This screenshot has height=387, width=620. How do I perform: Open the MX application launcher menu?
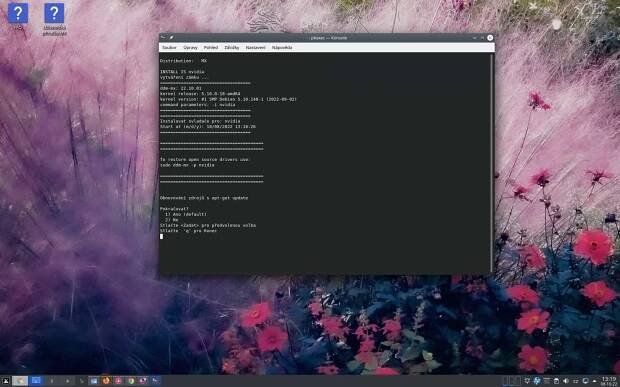pyautogui.click(x=6, y=381)
